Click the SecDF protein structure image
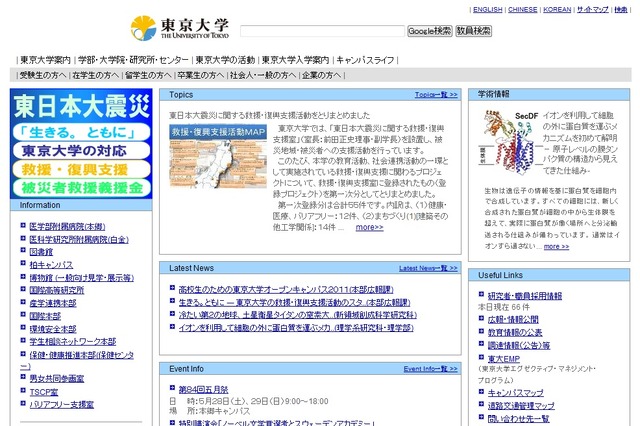 tap(511, 142)
